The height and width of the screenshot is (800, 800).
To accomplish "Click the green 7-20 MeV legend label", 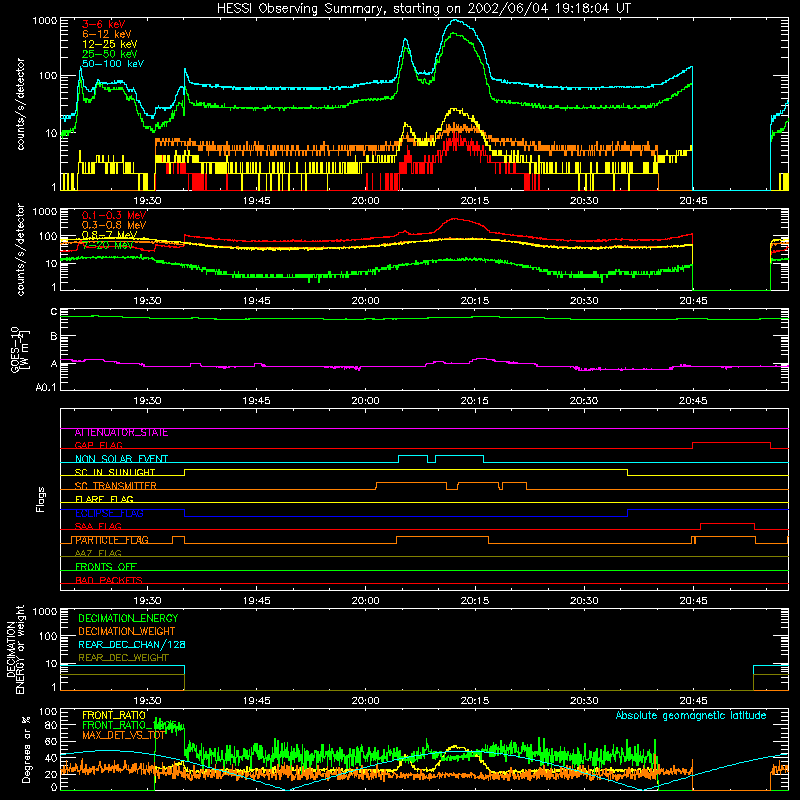I will [x=108, y=245].
